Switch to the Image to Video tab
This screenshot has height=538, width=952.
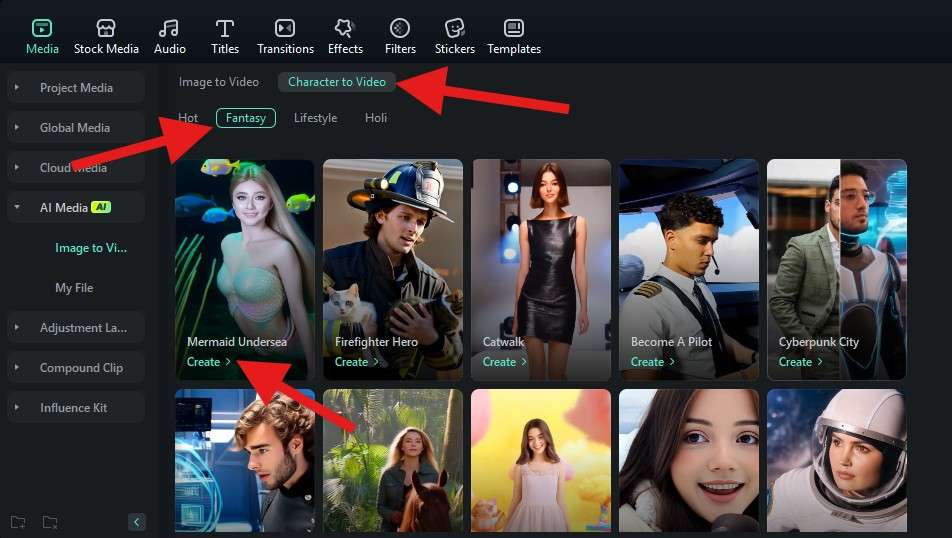point(219,82)
